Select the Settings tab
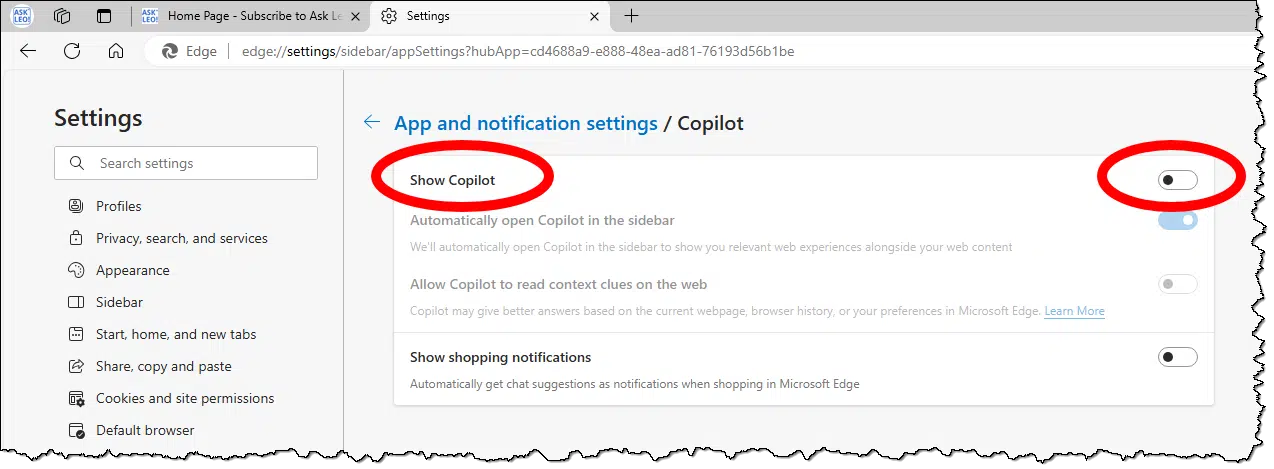Viewport: 1274px width, 469px height. click(x=490, y=16)
